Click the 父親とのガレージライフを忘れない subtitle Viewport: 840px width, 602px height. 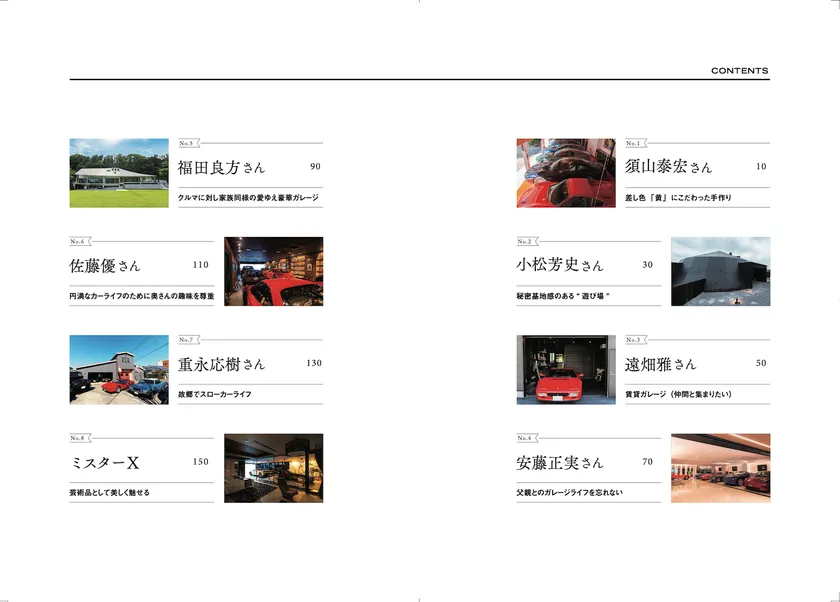(x=569, y=492)
